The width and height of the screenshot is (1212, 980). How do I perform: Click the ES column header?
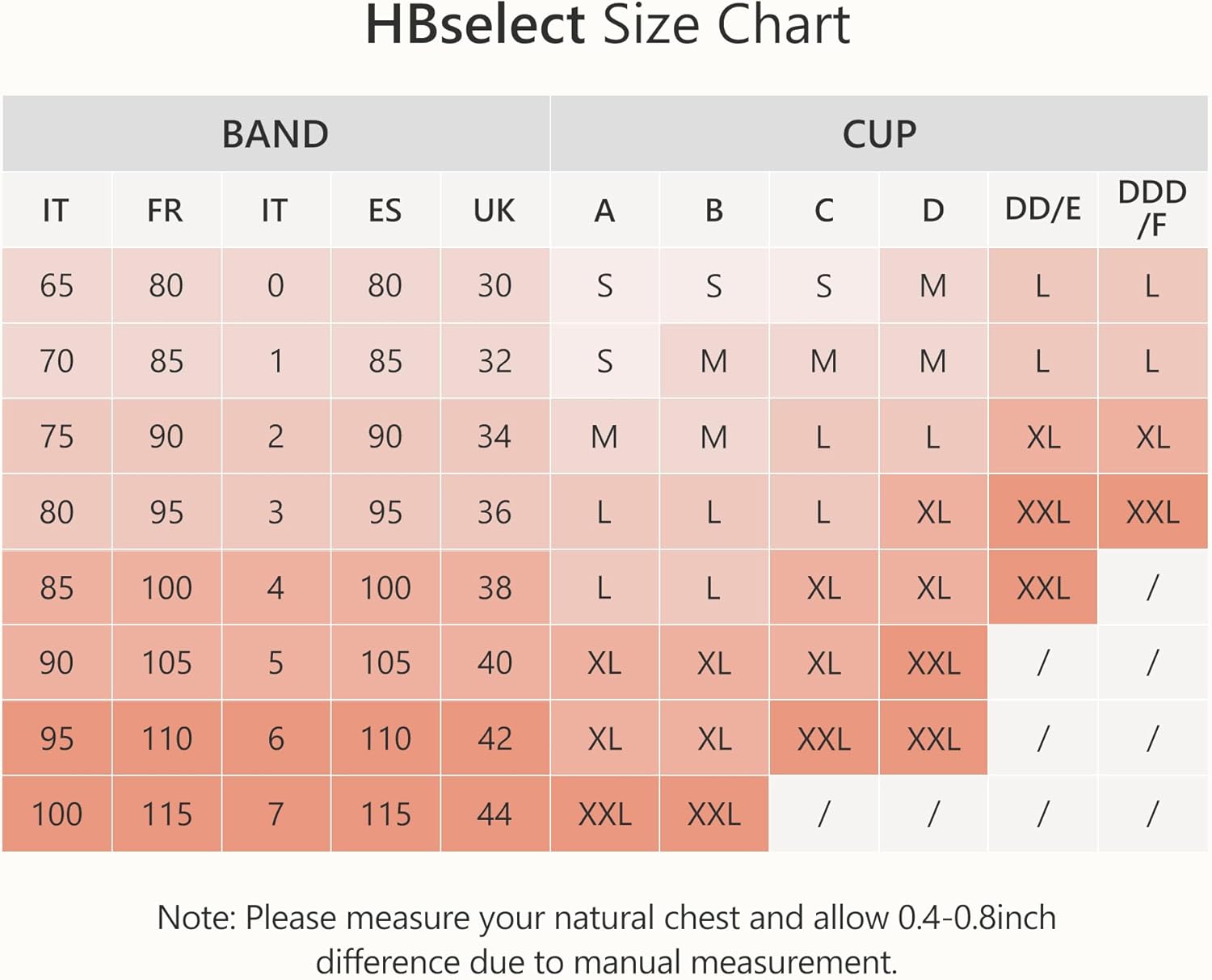tap(385, 211)
